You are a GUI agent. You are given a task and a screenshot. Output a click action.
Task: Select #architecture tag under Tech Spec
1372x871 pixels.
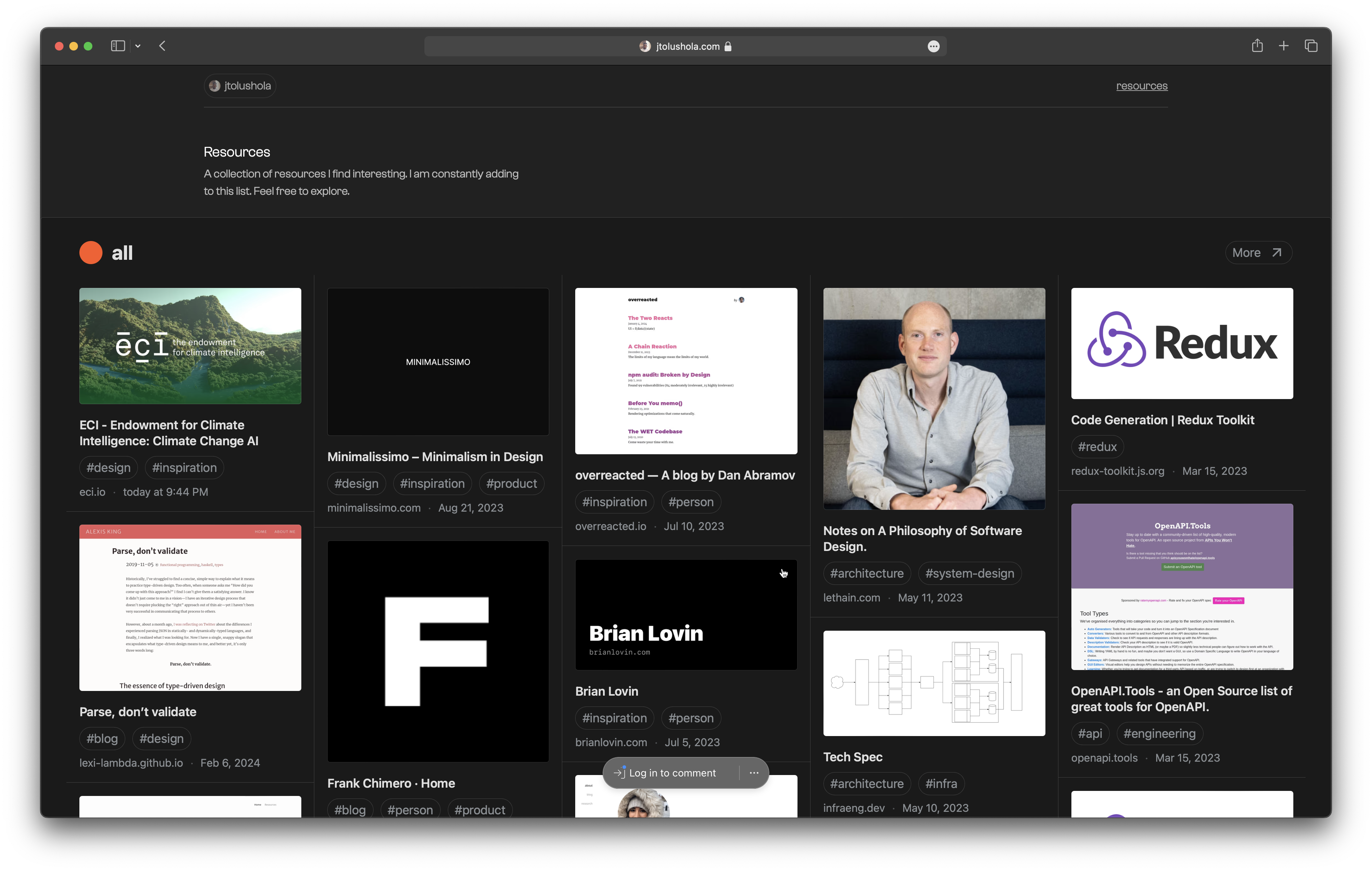coord(867,784)
